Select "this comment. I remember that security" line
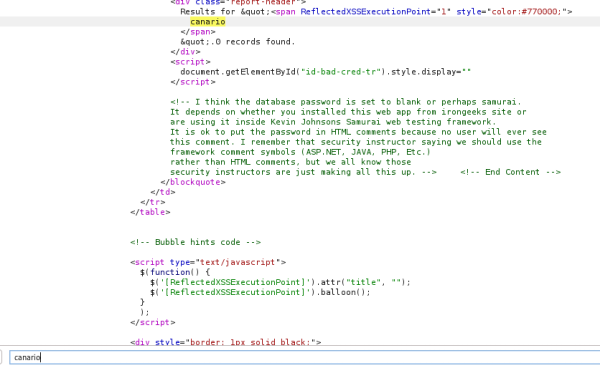 (x=356, y=142)
